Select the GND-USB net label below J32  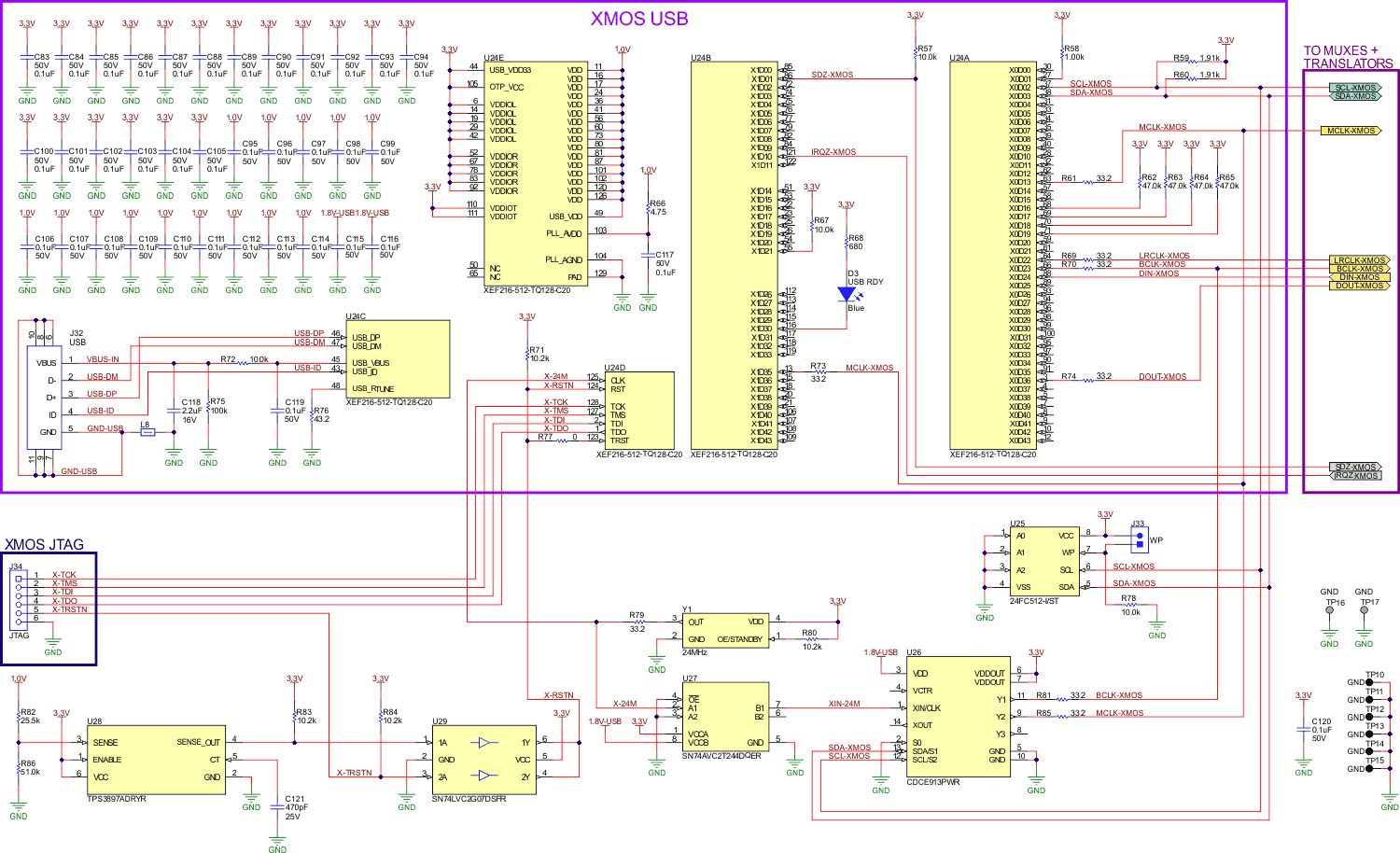coord(79,471)
